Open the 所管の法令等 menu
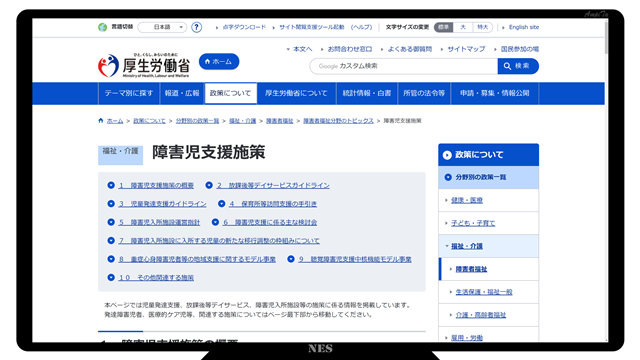 coord(424,93)
